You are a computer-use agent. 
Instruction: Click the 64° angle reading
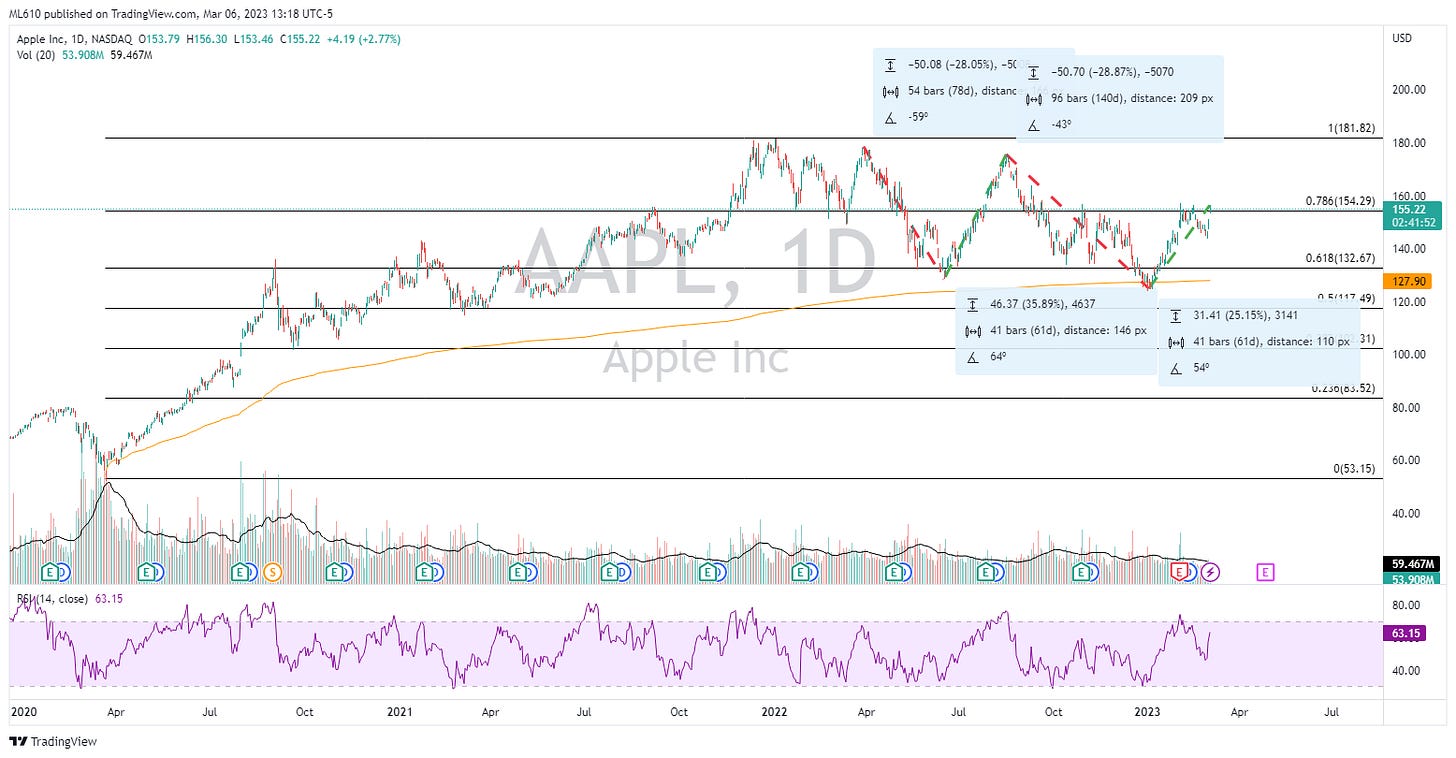point(998,356)
